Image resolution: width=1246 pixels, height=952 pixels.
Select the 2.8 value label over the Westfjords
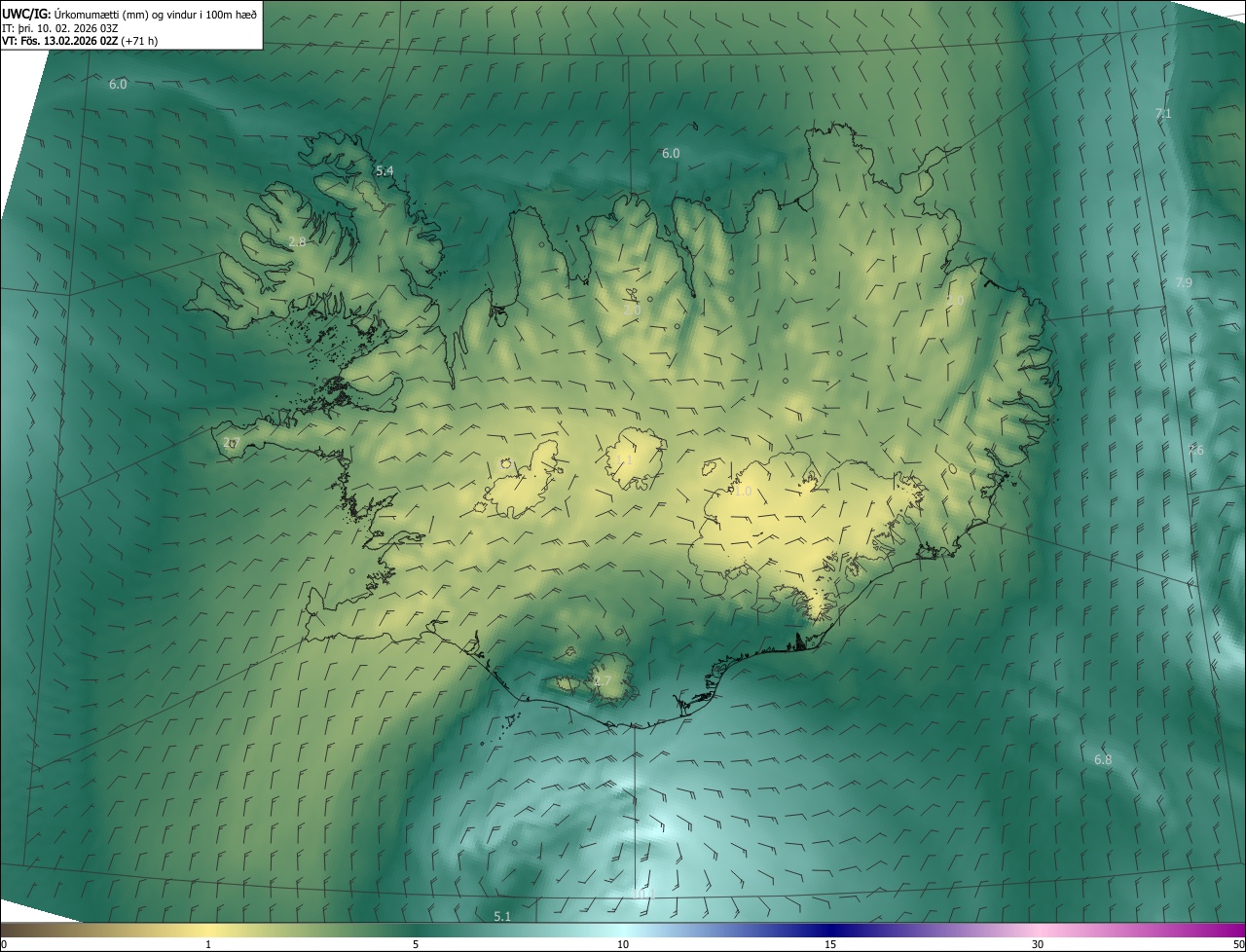297,241
